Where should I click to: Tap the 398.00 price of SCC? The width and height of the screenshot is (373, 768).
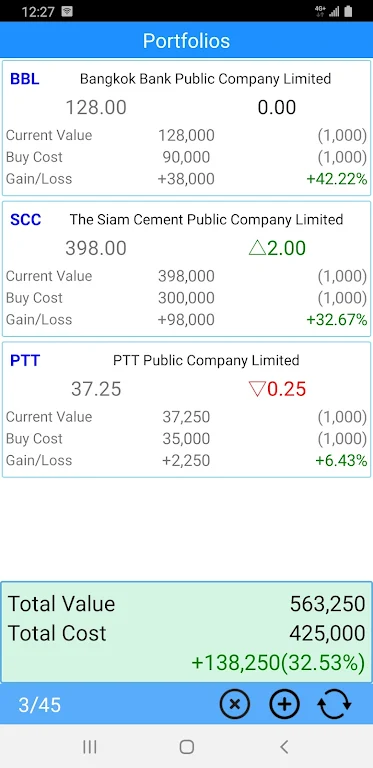tap(96, 248)
